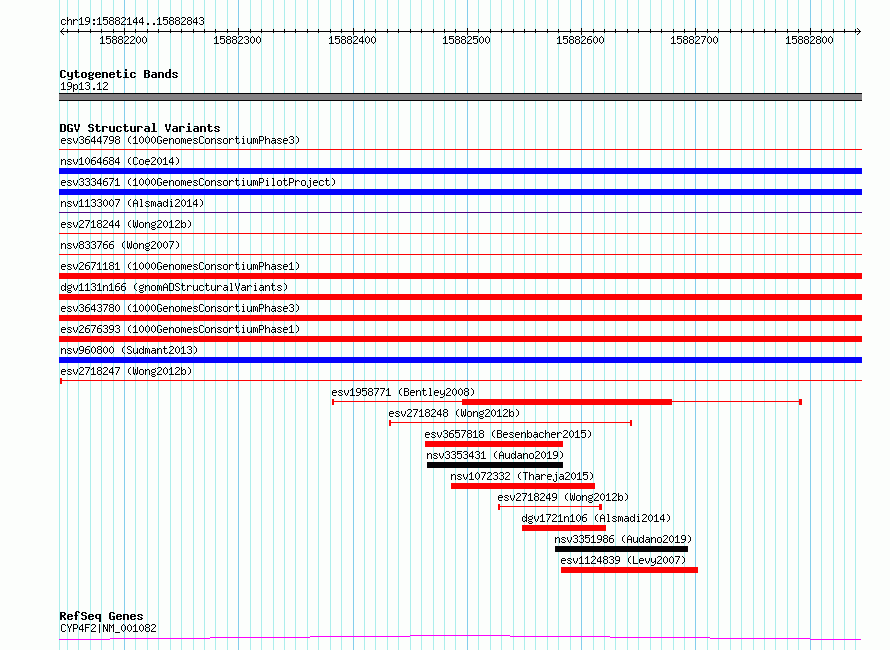Click the nsv960800 (Sudmant2013) variant label

[129, 350]
